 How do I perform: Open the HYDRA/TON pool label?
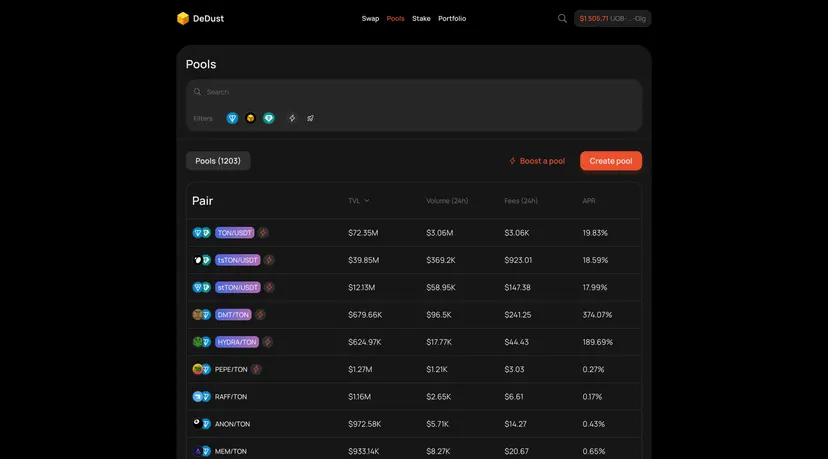click(x=237, y=342)
